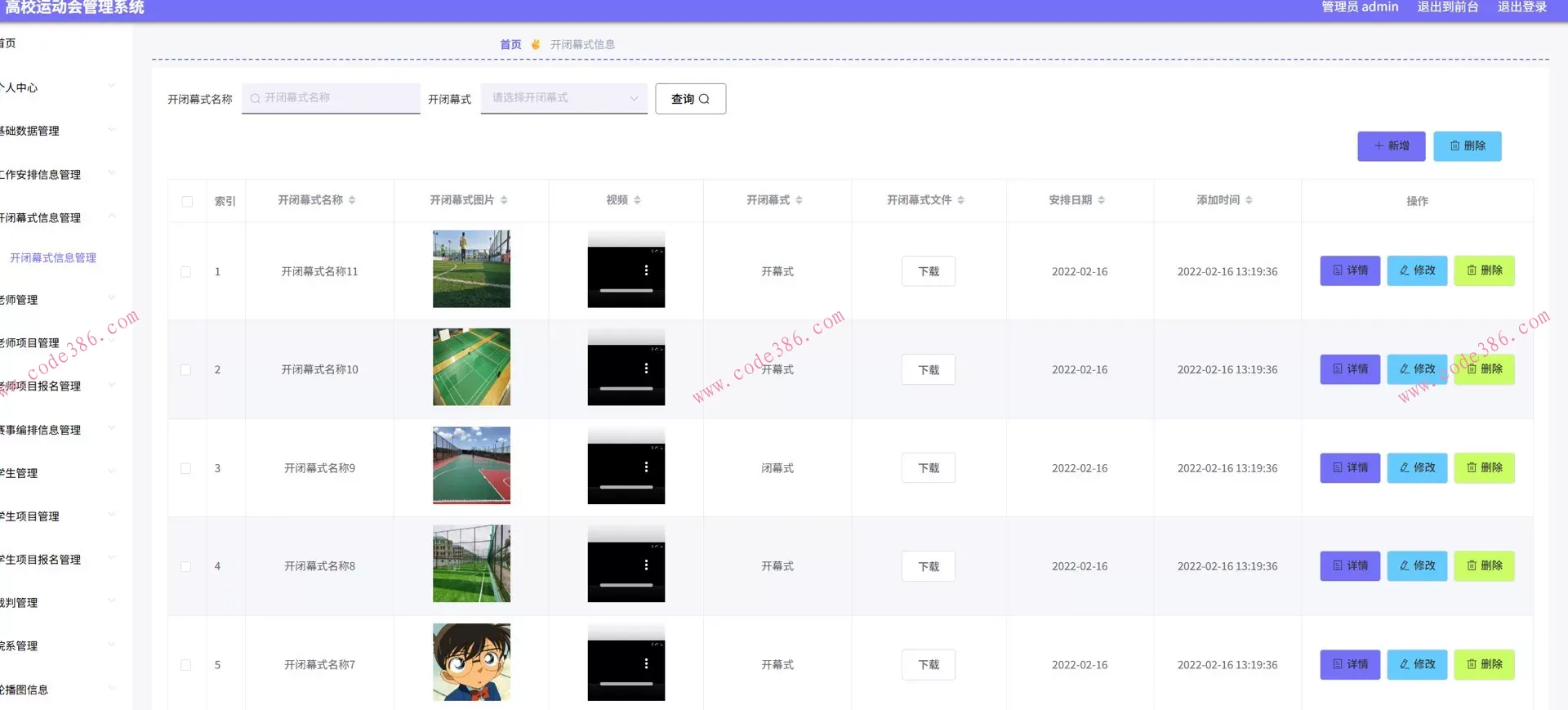The image size is (1568, 710).
Task: Click the top 删除 batch delete button
Action: click(x=1468, y=145)
